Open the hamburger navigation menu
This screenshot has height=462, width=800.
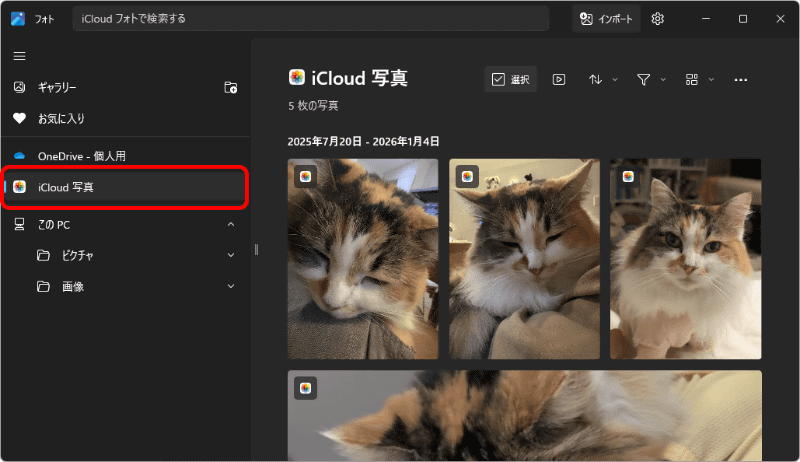coord(19,56)
